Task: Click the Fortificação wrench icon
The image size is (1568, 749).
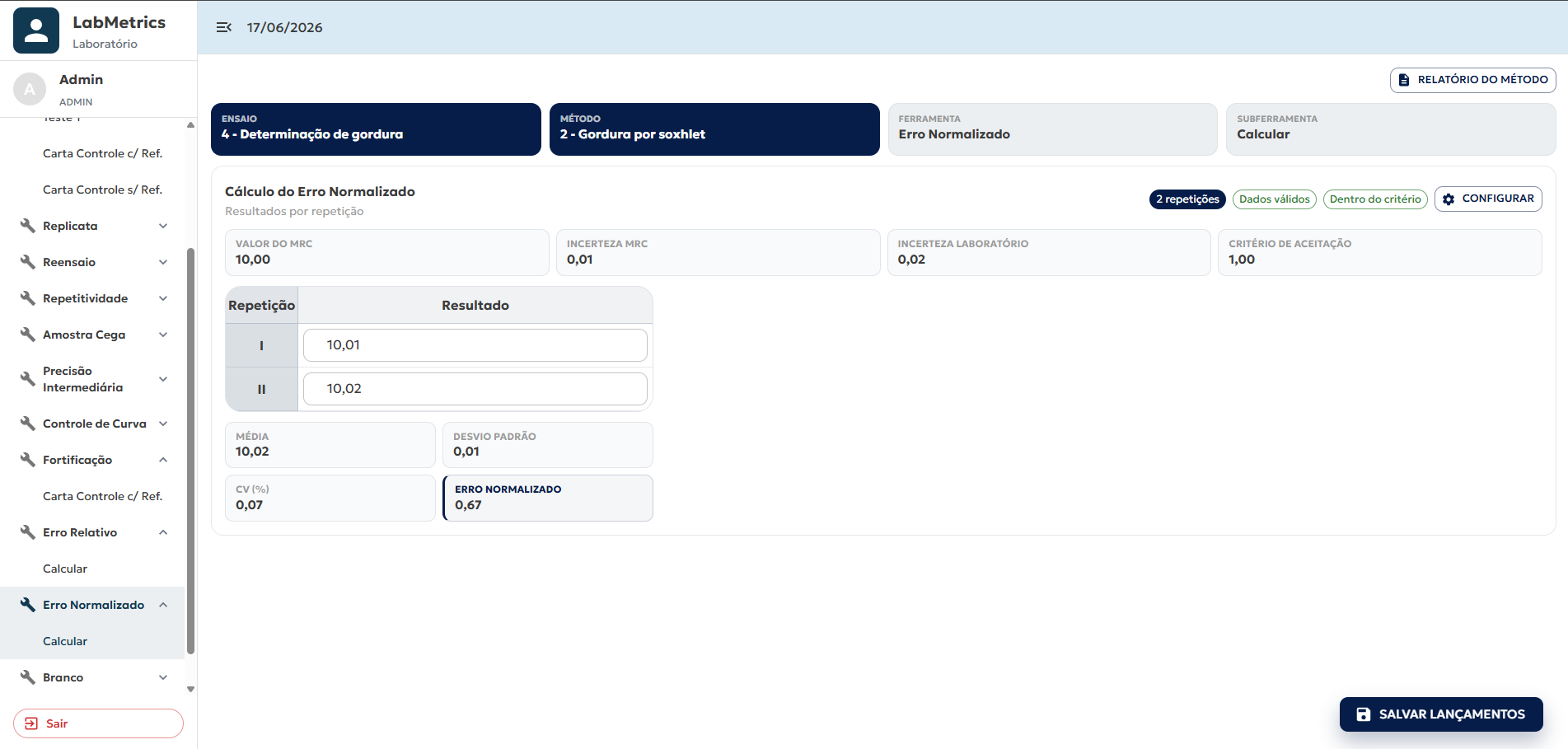Action: pyautogui.click(x=27, y=460)
